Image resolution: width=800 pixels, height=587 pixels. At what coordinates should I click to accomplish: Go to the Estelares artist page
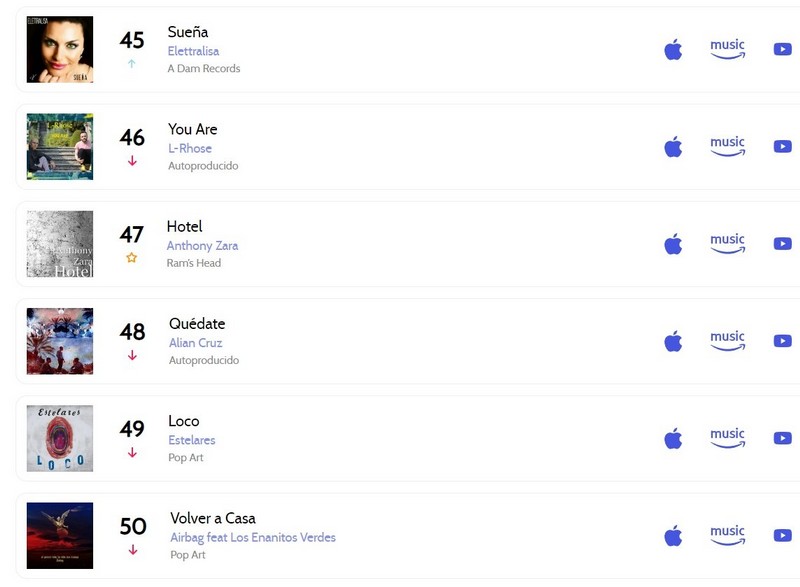pyautogui.click(x=192, y=440)
